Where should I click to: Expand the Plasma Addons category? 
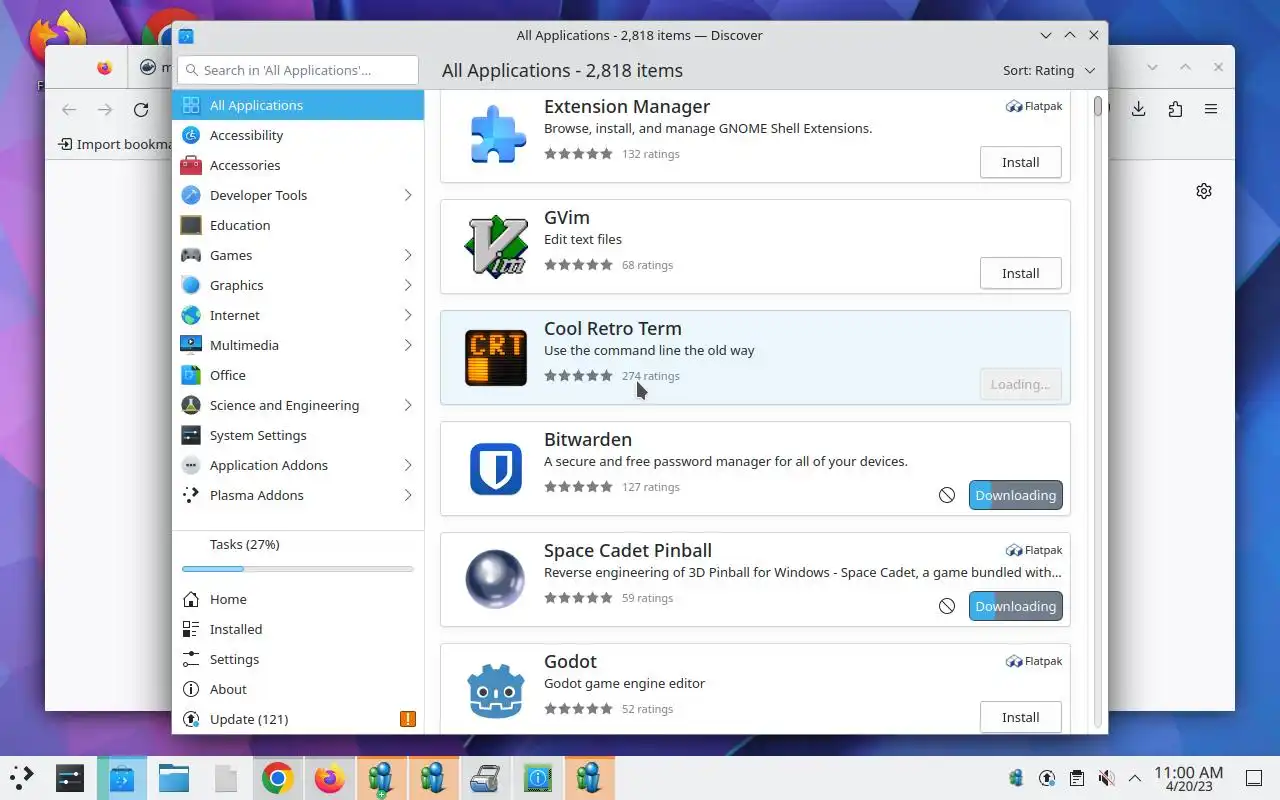click(408, 495)
